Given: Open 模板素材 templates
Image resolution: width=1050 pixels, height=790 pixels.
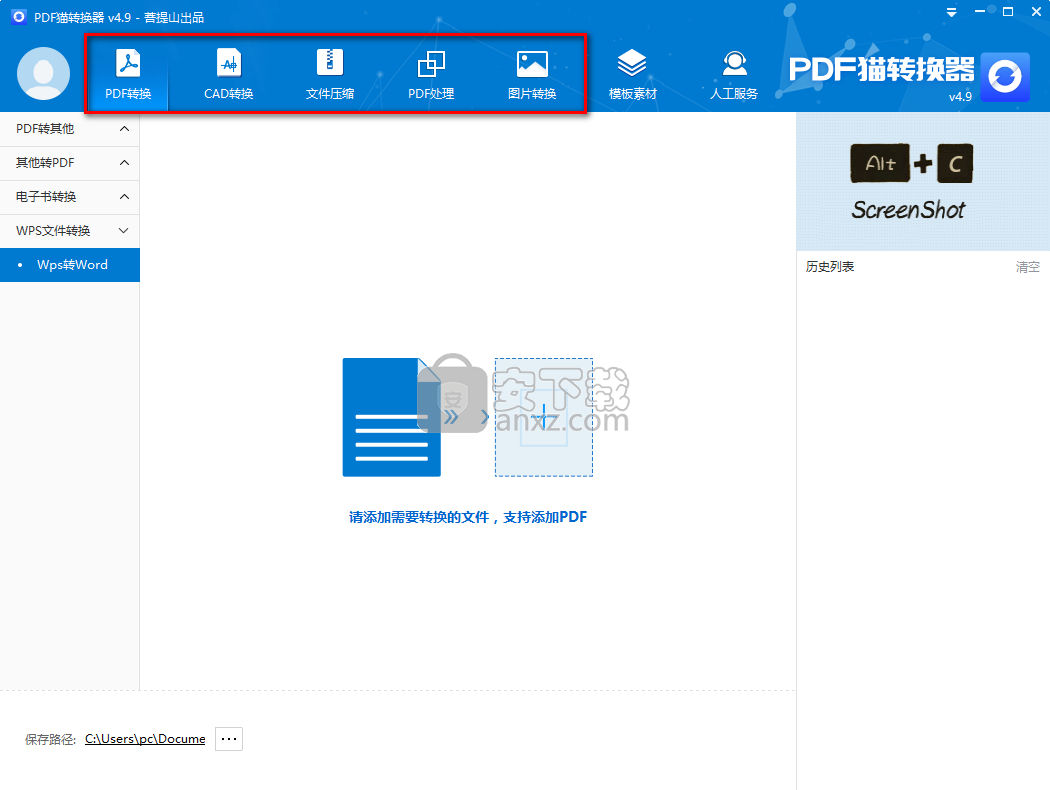Looking at the screenshot, I should [632, 74].
